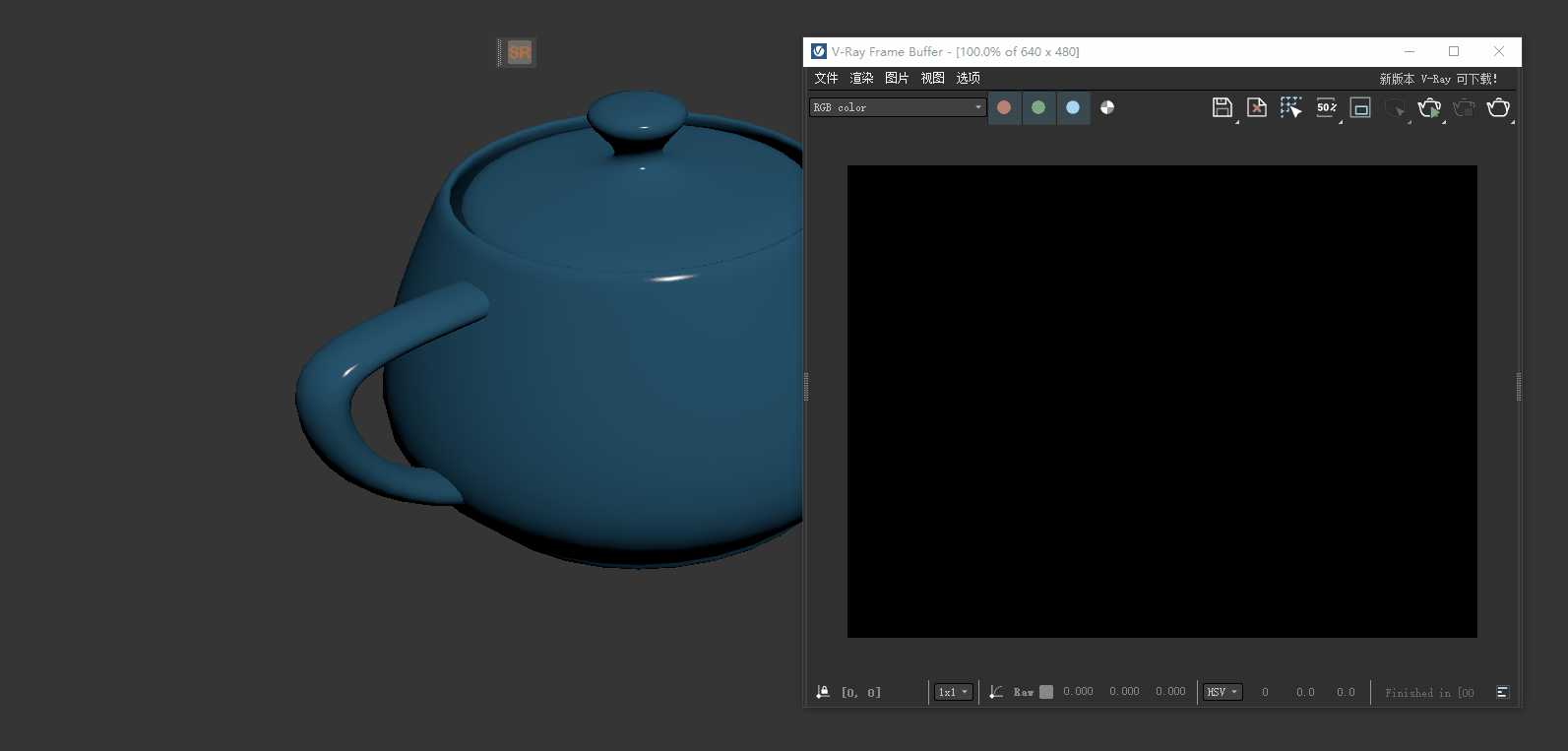Open the 渲染 menu
Image resolution: width=1568 pixels, height=751 pixels.
861,79
